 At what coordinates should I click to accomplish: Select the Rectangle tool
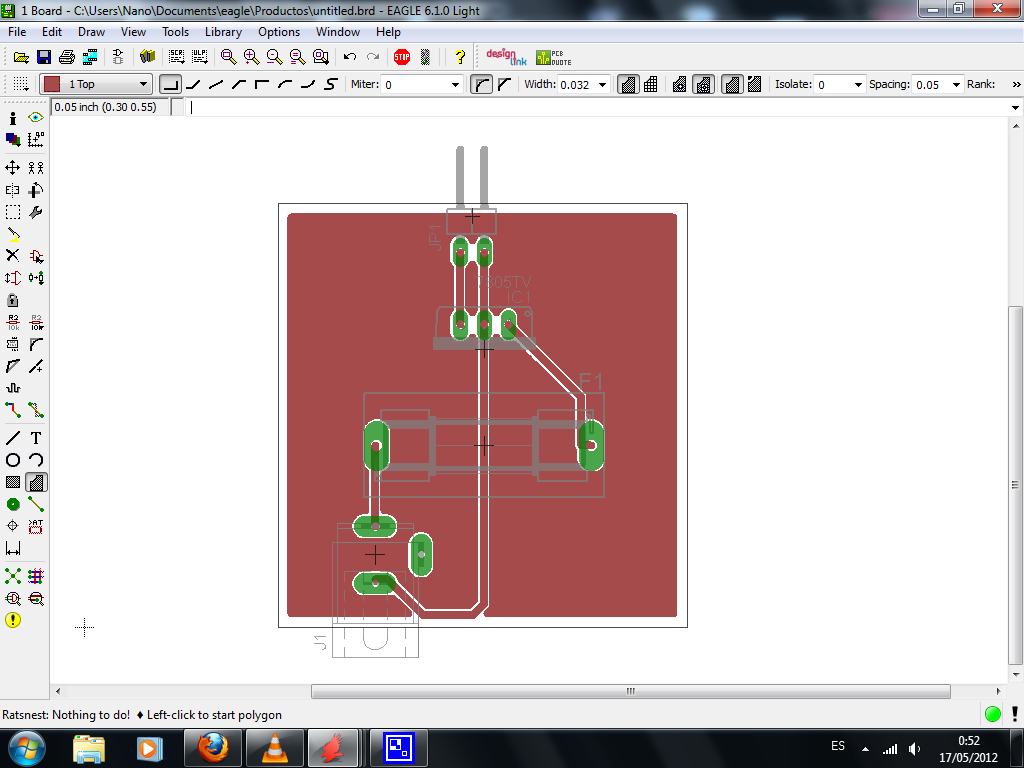[12, 482]
